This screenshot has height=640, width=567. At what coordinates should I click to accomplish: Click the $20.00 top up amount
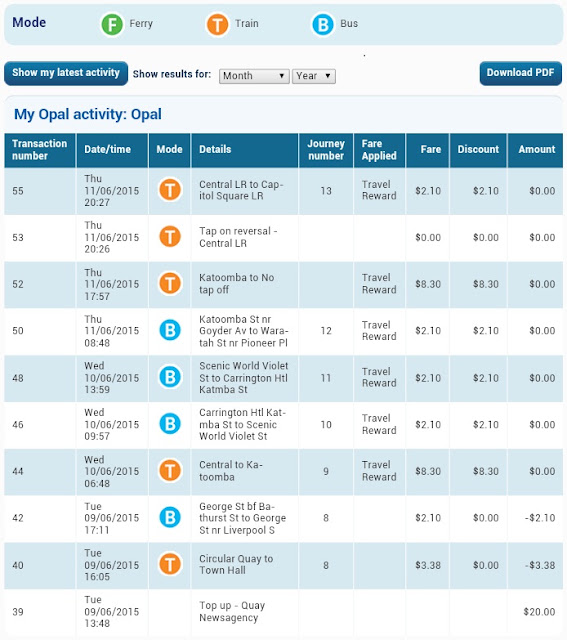click(539, 612)
